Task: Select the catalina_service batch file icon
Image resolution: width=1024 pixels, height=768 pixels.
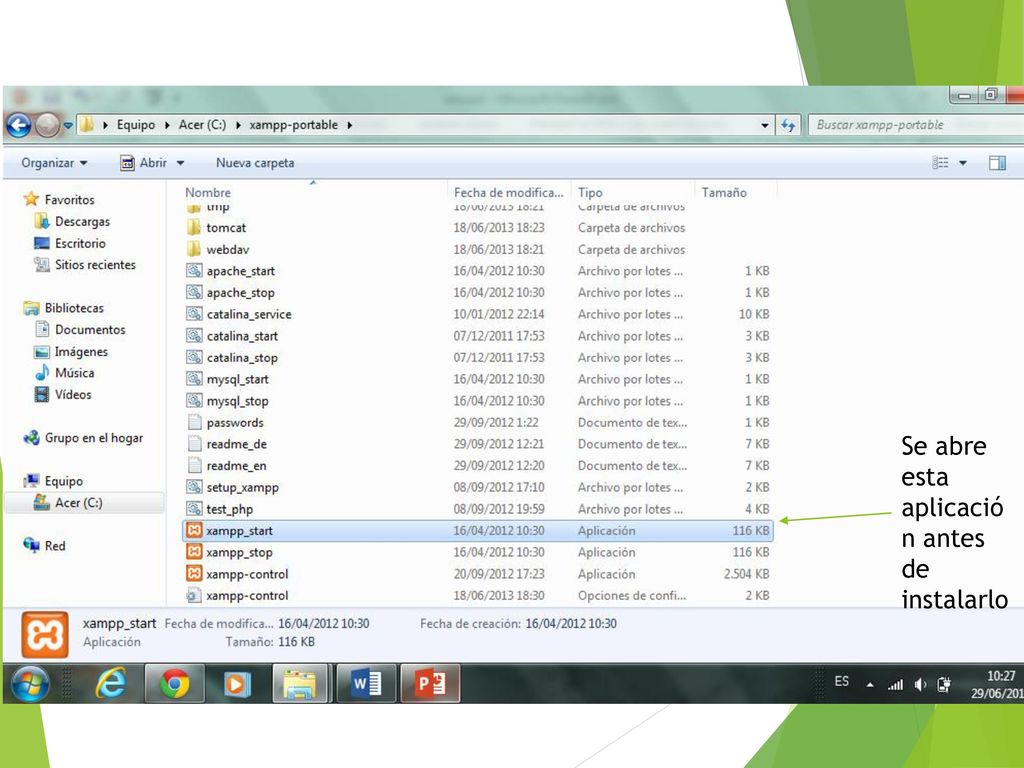Action: (x=194, y=314)
